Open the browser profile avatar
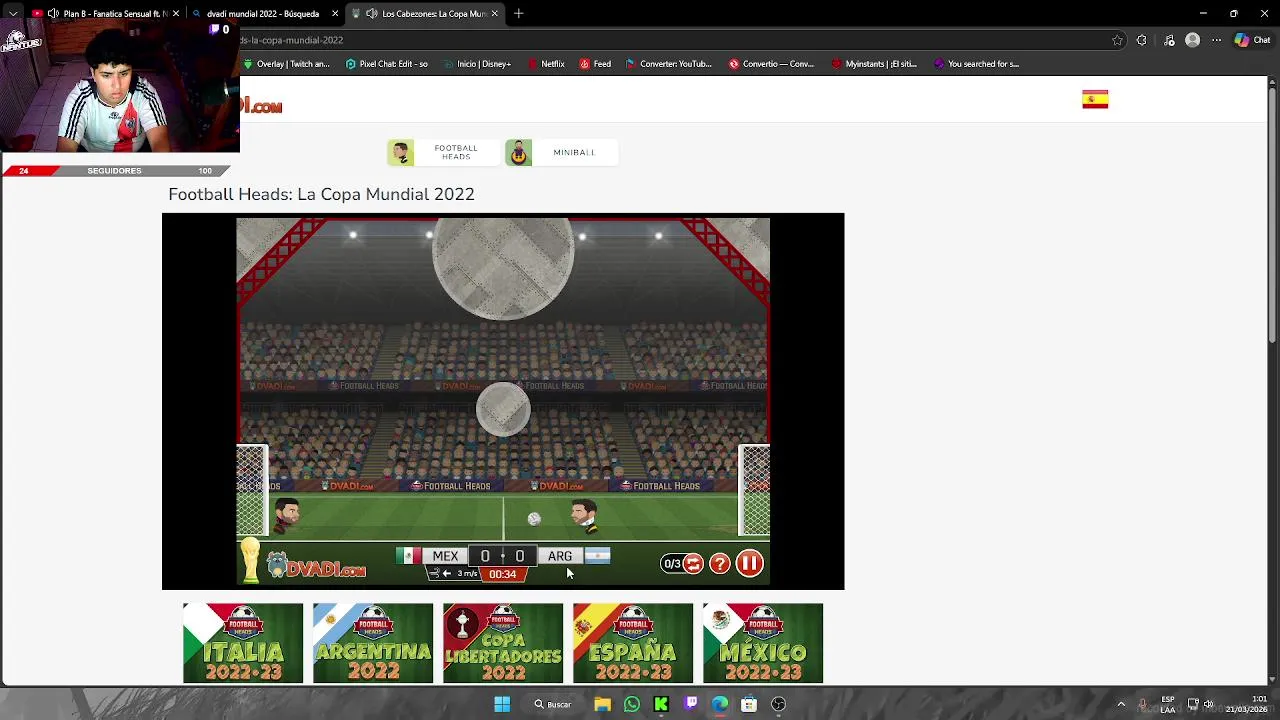The width and height of the screenshot is (1280, 720). coord(1192,40)
